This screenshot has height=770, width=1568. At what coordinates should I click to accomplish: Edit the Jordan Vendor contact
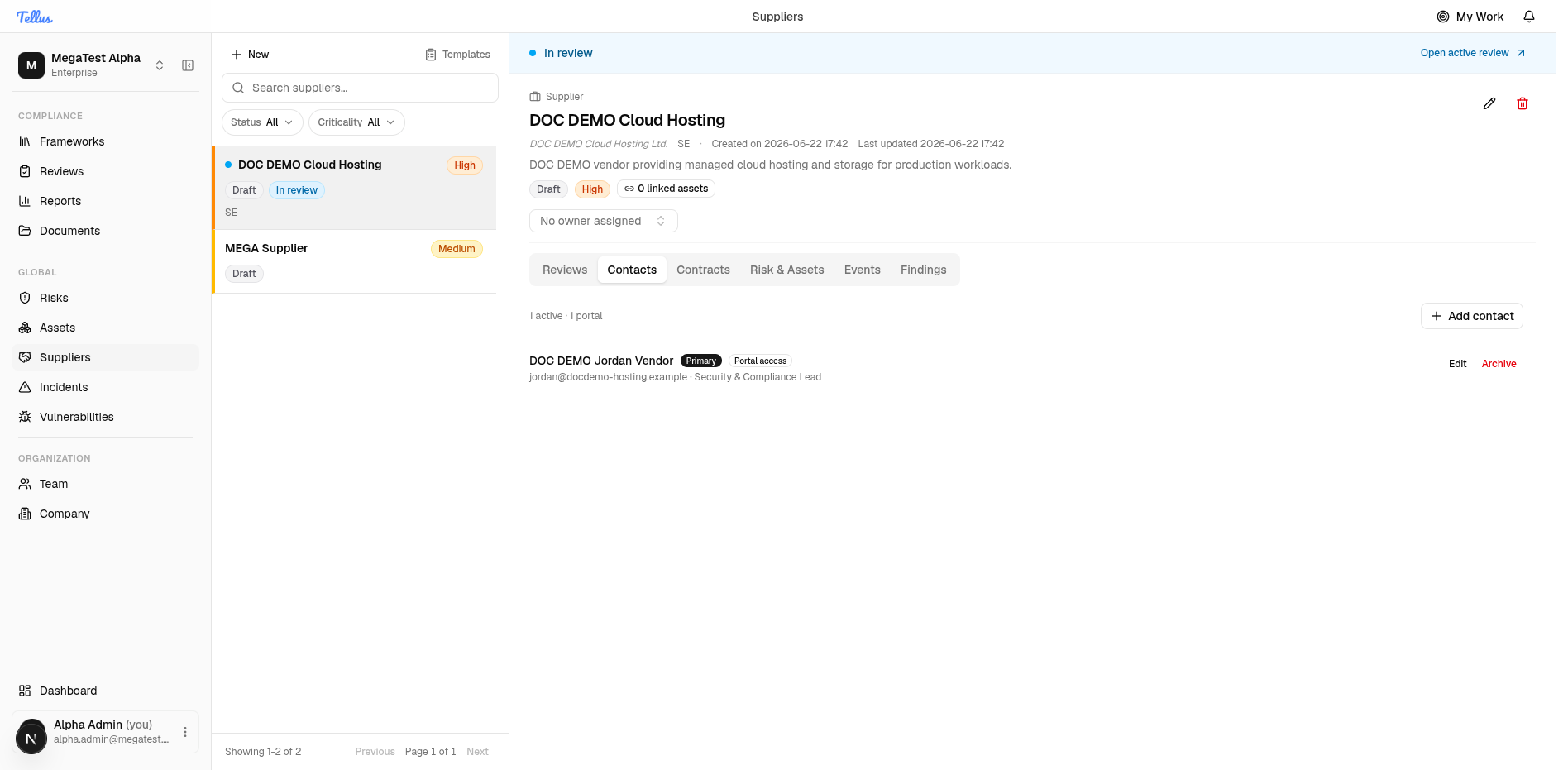click(1457, 364)
